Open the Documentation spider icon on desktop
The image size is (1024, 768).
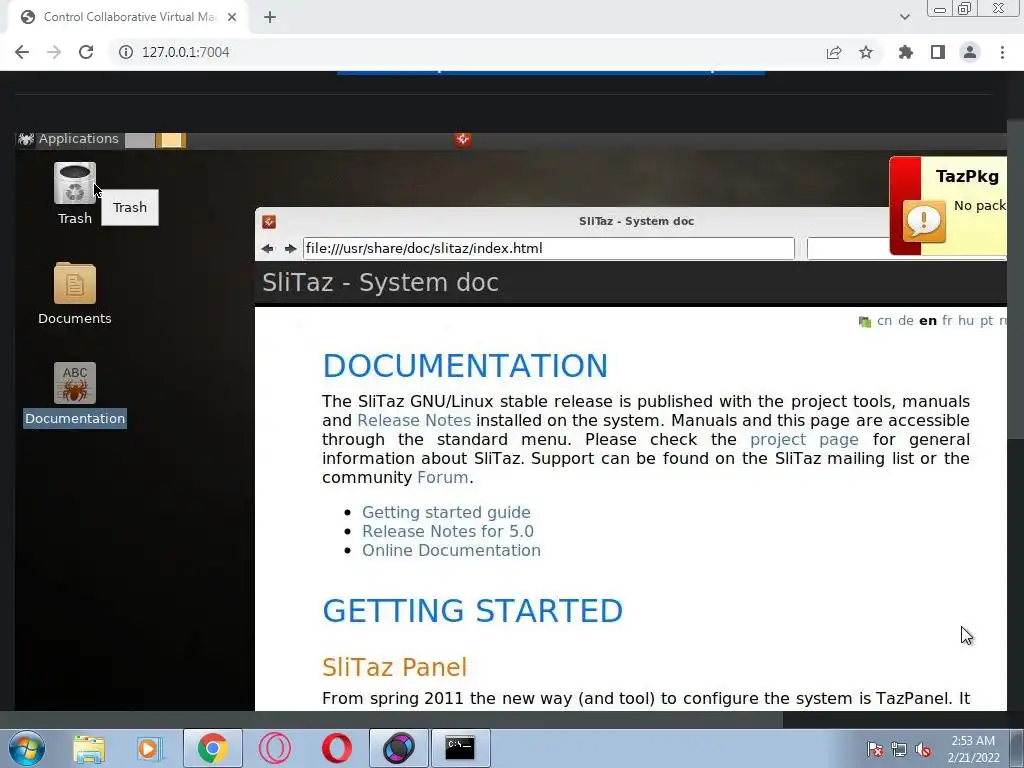tap(74, 383)
